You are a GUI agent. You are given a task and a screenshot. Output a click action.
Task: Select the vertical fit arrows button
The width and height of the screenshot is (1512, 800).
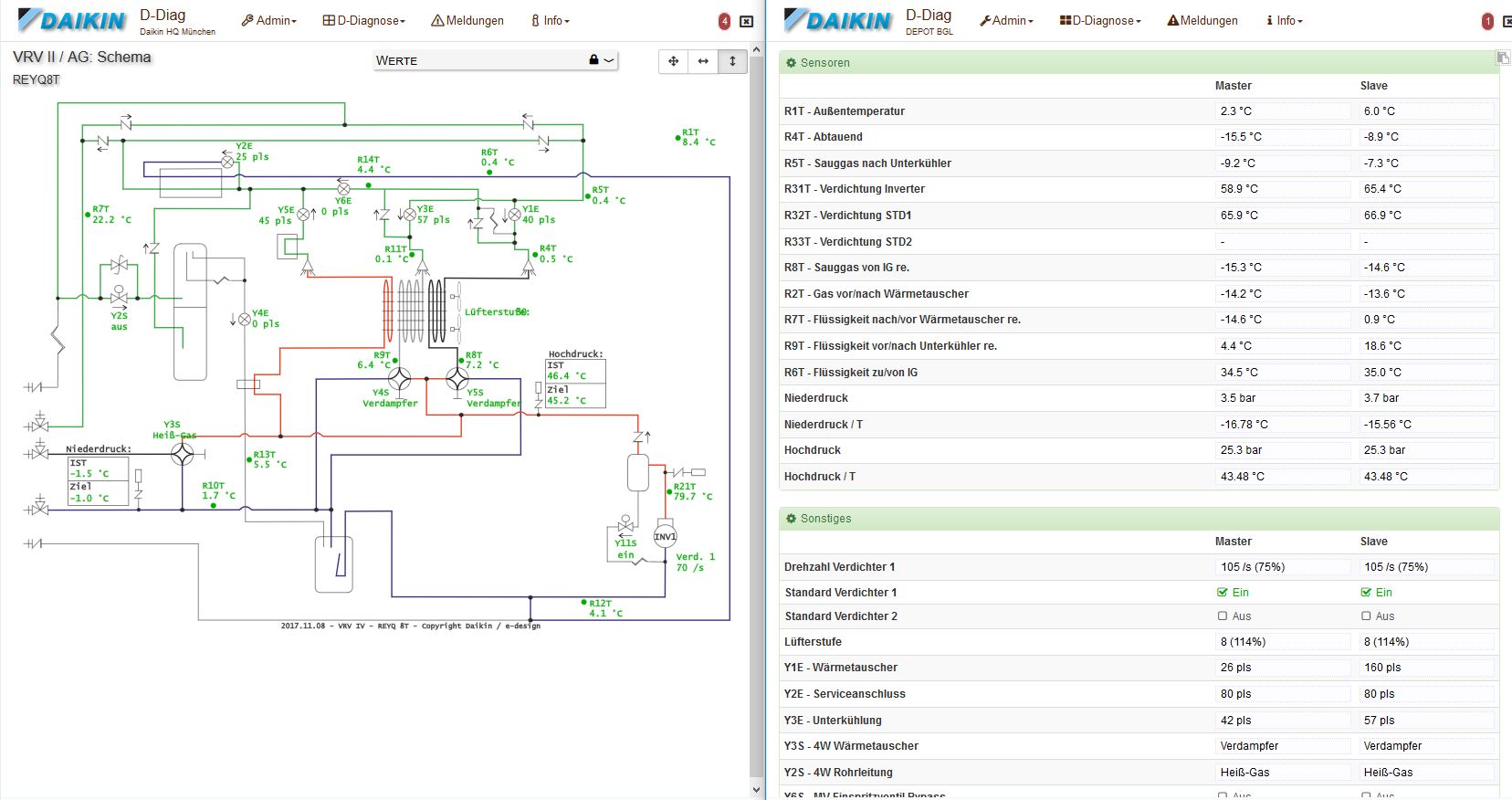732,61
